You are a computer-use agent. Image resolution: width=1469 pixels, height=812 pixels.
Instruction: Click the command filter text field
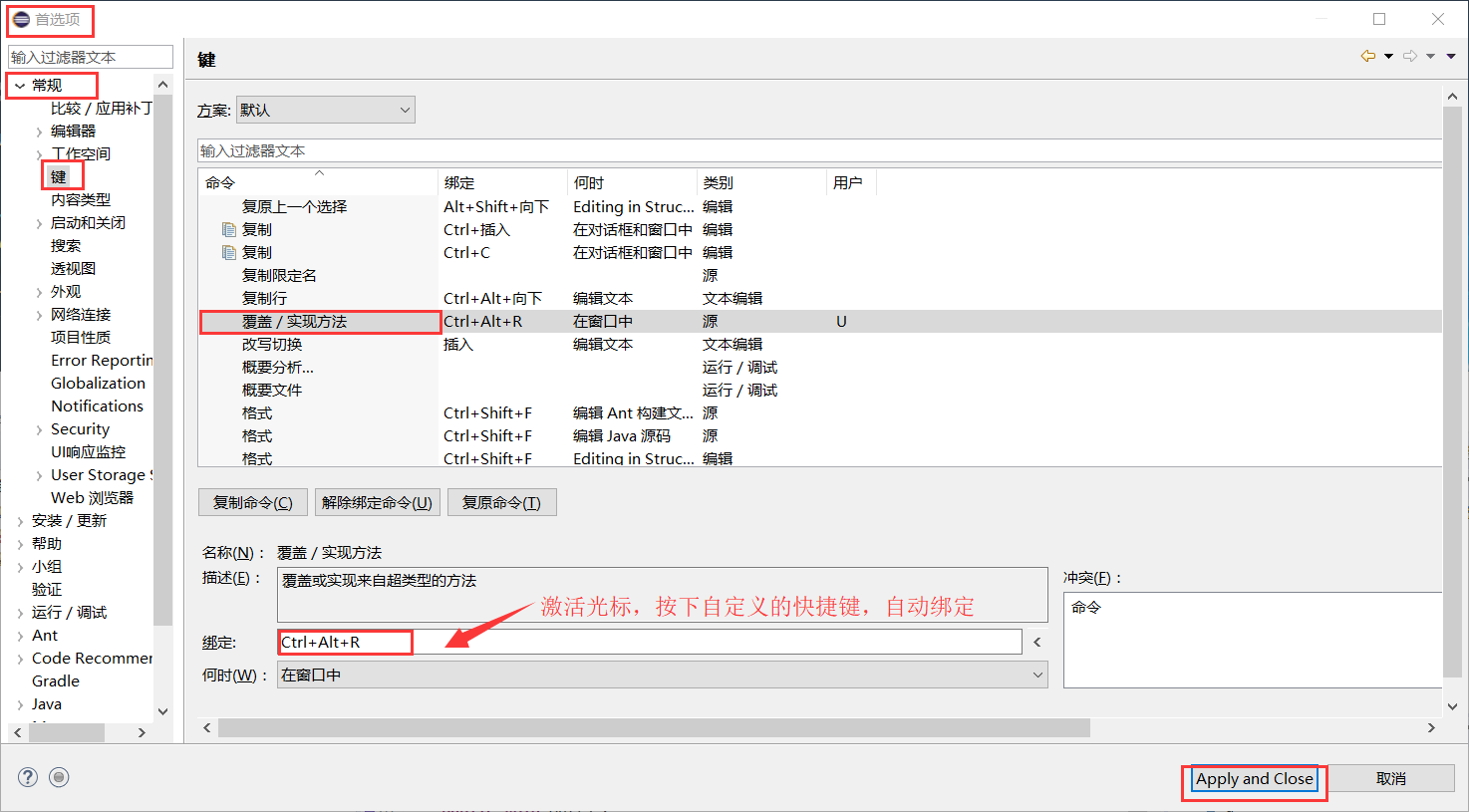(817, 151)
